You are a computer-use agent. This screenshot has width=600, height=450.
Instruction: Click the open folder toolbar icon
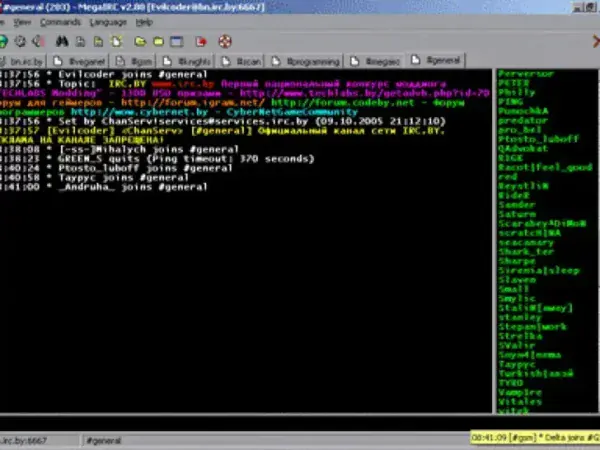140,41
